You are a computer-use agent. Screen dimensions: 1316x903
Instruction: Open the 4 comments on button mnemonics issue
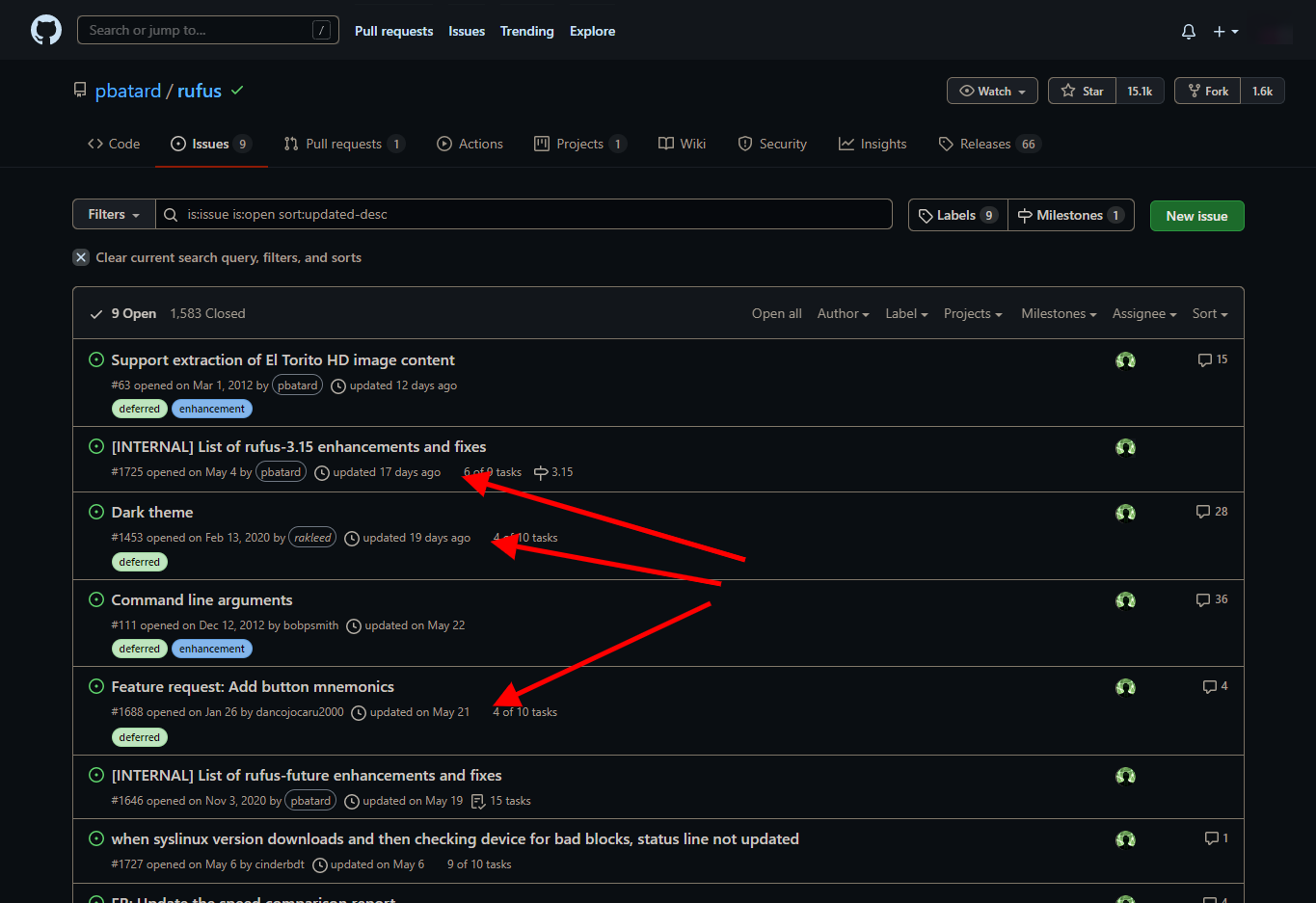1215,686
